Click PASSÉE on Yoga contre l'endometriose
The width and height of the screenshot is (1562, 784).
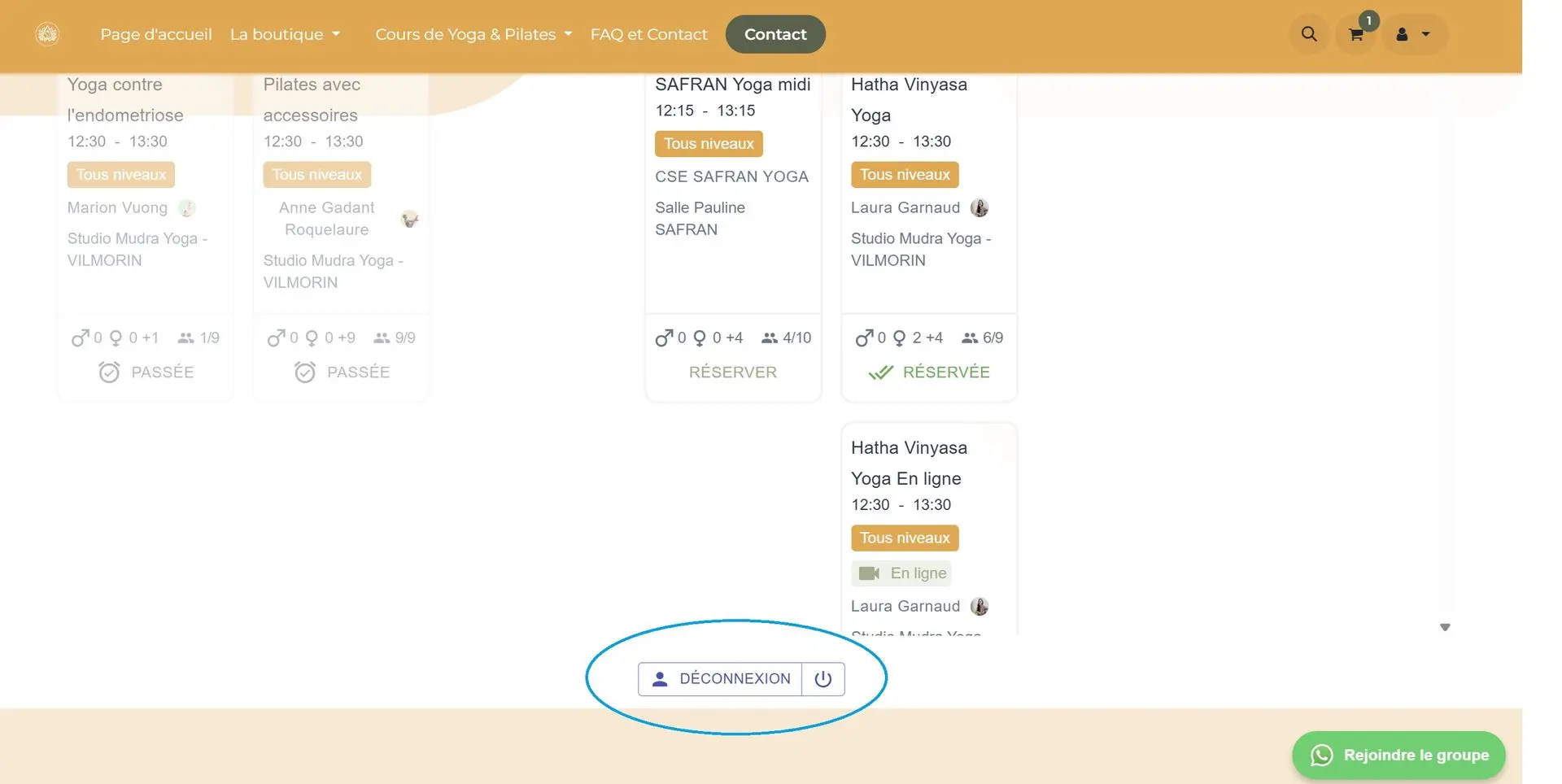(x=146, y=372)
